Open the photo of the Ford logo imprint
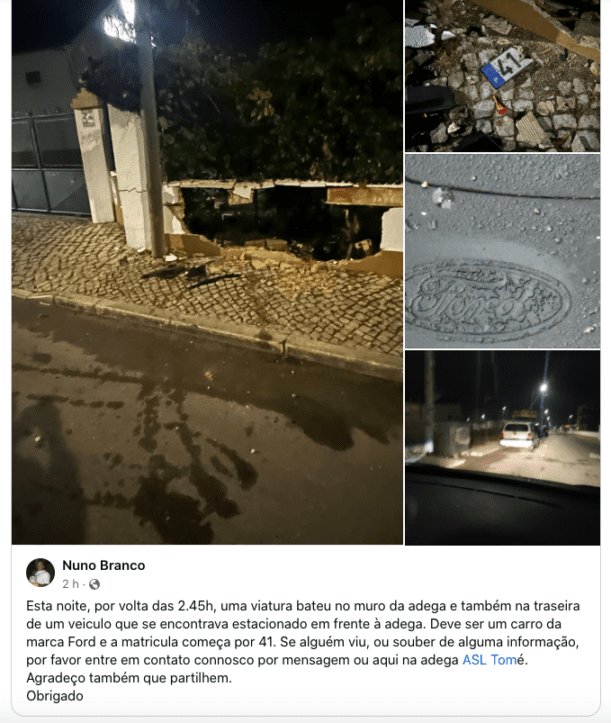The width and height of the screenshot is (611, 723). [x=503, y=251]
